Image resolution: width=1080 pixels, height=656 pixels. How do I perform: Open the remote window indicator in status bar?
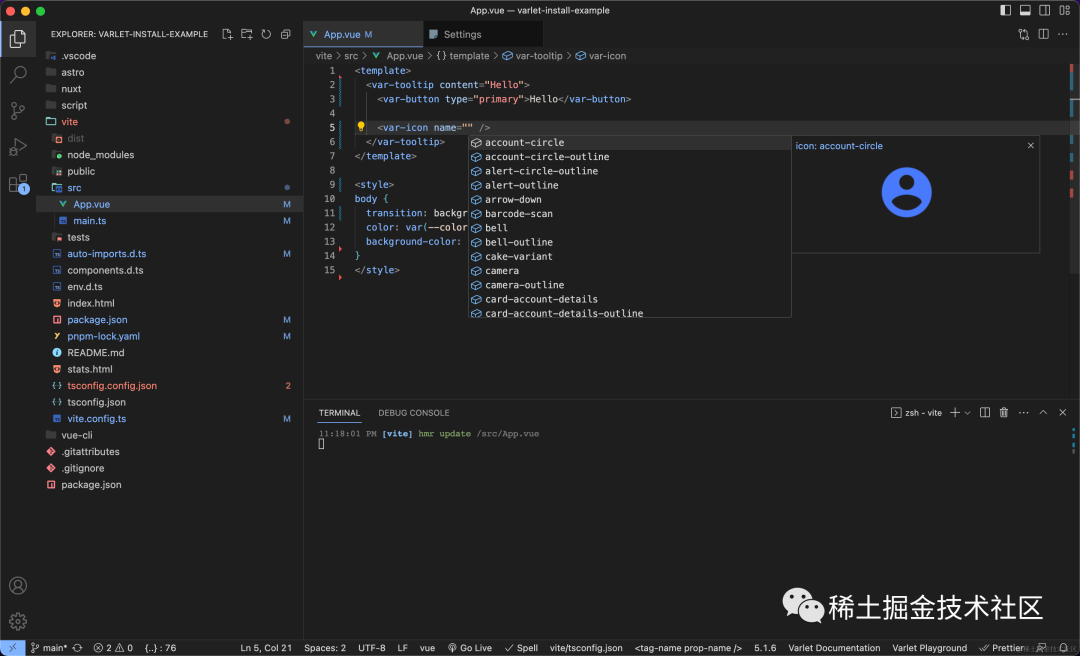tap(12, 648)
